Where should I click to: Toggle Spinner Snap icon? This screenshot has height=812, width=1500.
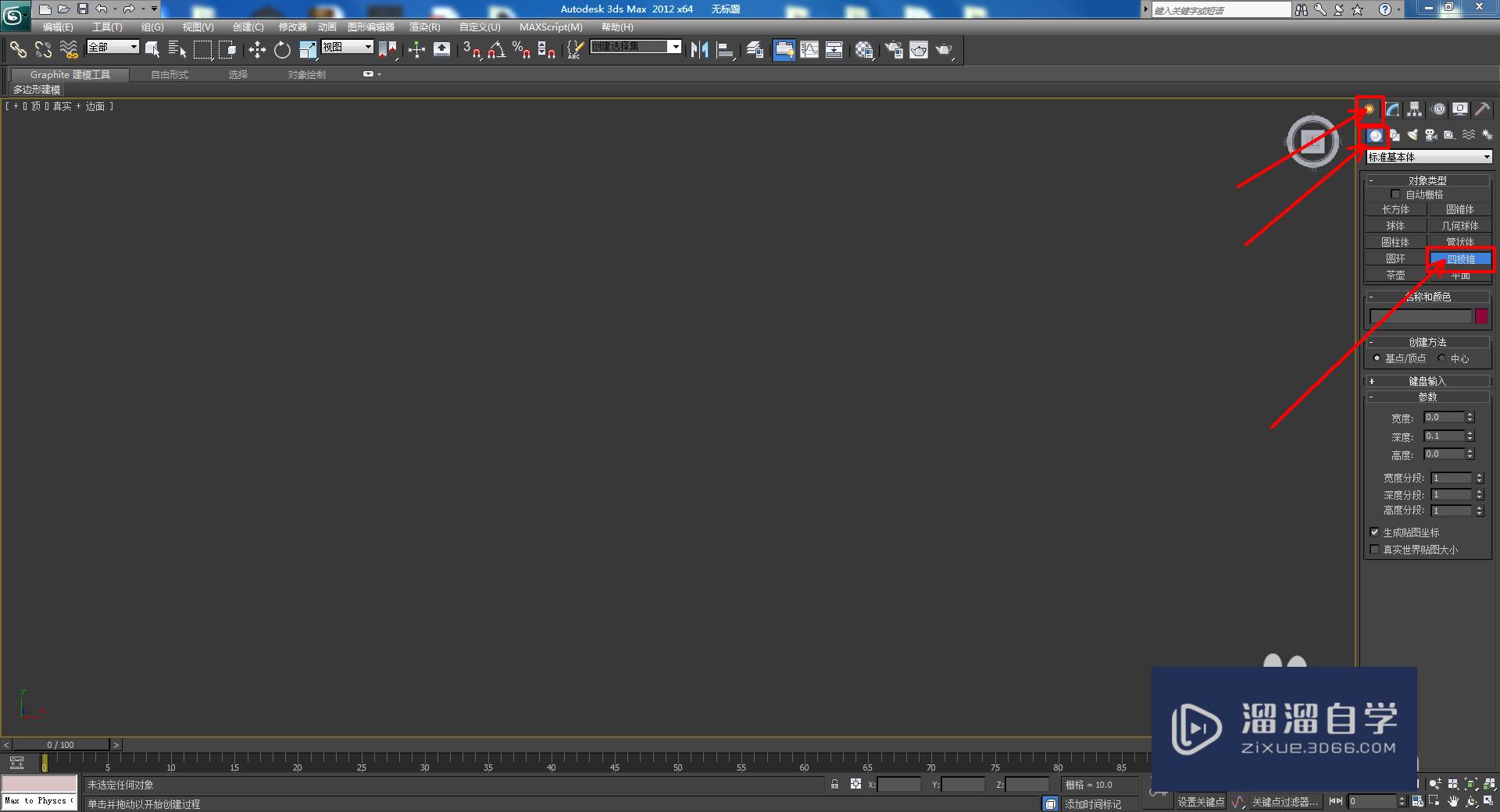(546, 50)
